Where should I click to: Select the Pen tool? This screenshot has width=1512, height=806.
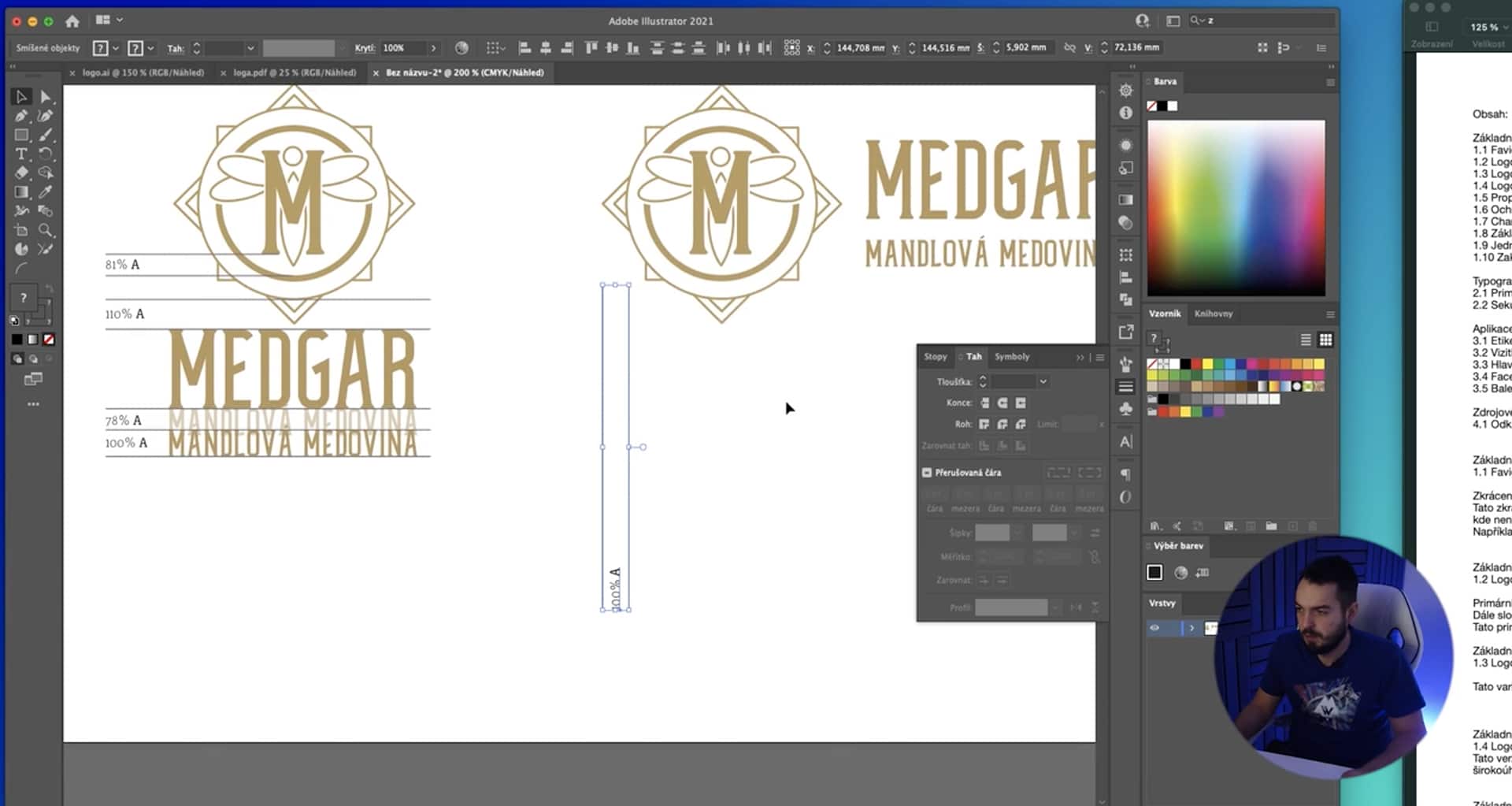pos(21,116)
